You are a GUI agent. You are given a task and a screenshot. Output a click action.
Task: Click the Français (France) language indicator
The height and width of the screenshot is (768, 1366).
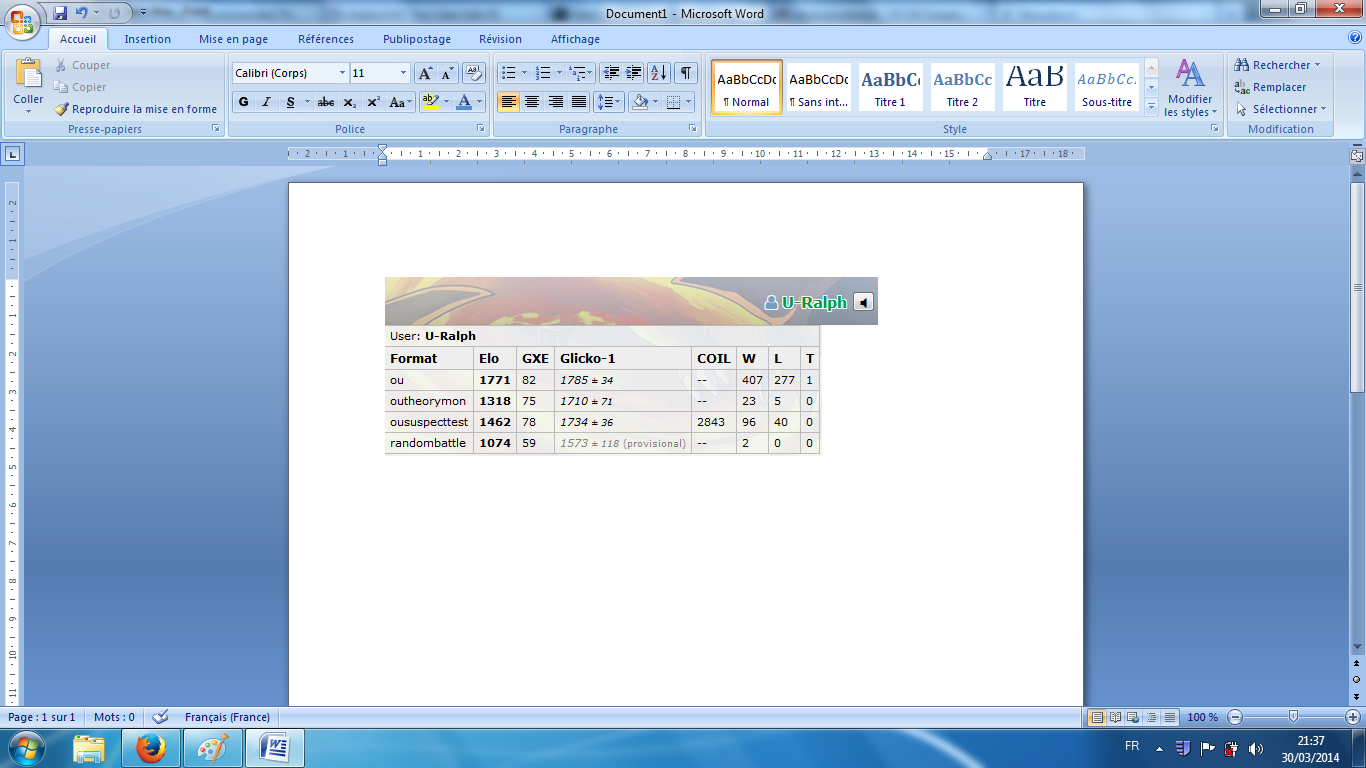pos(227,717)
